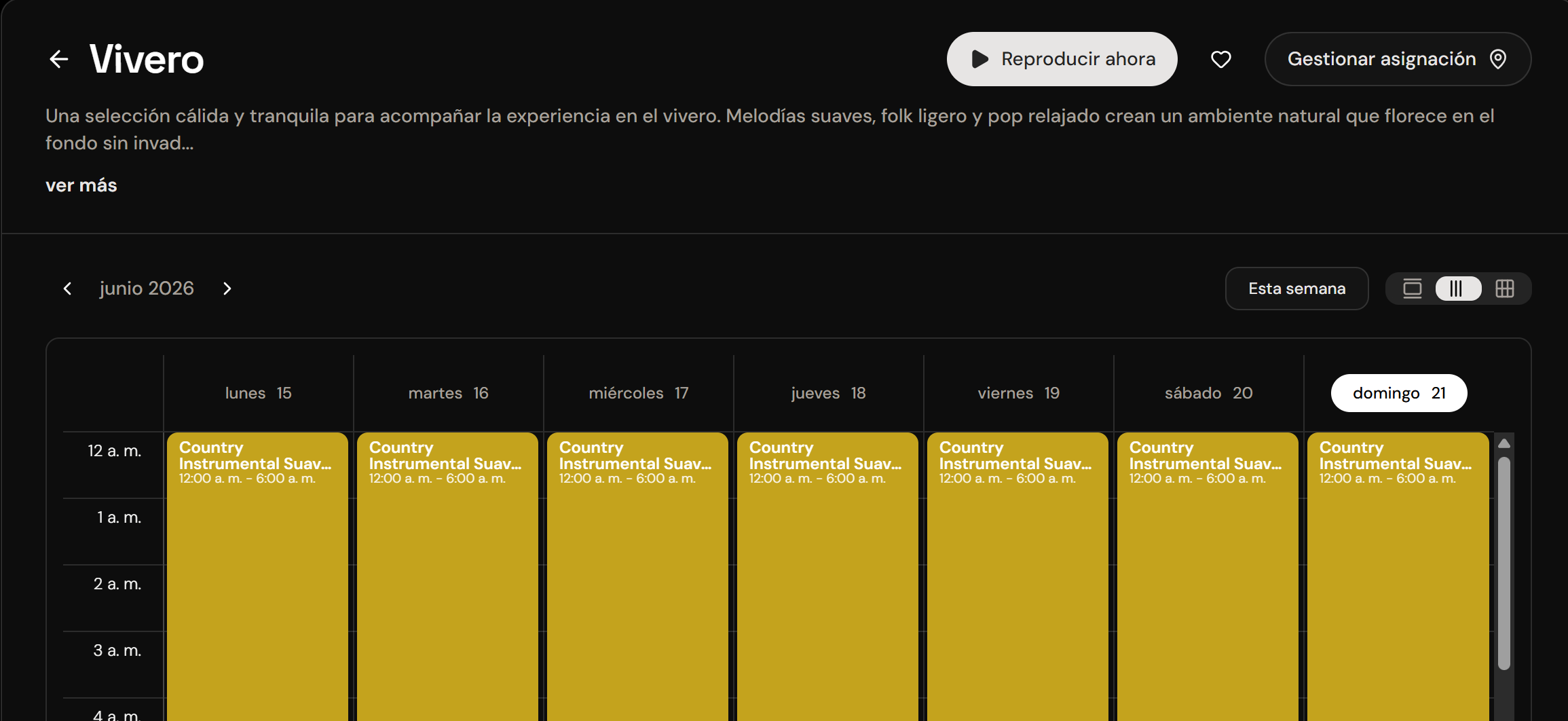Click the Vivero page title
The height and width of the screenshot is (721, 1568).
[147, 59]
